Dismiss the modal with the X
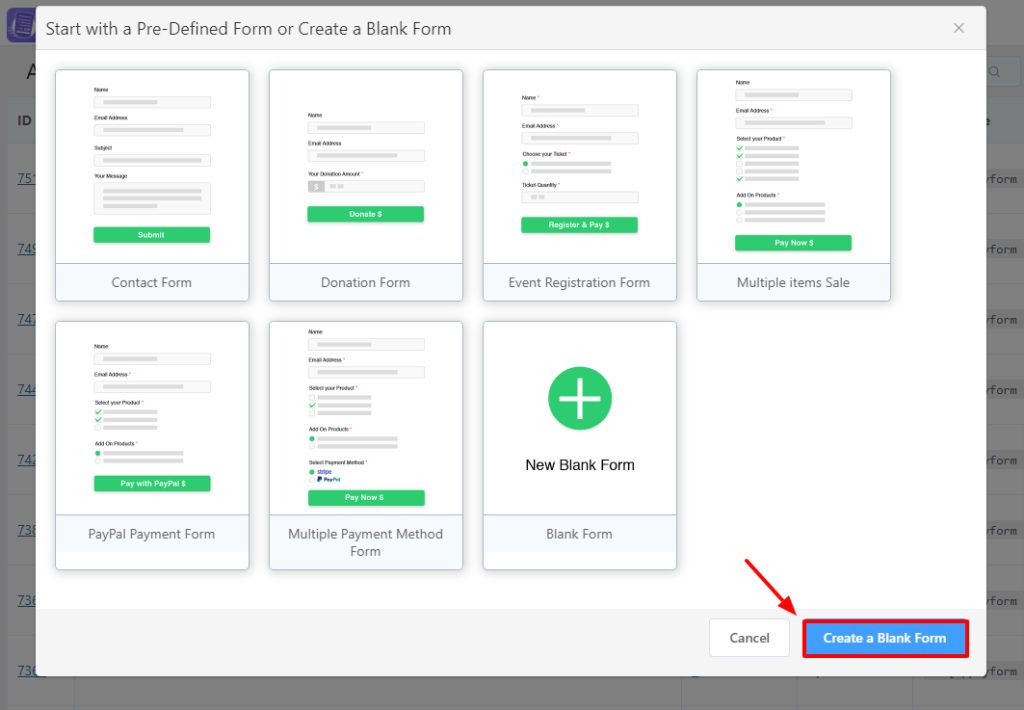The image size is (1024, 710). pos(958,28)
